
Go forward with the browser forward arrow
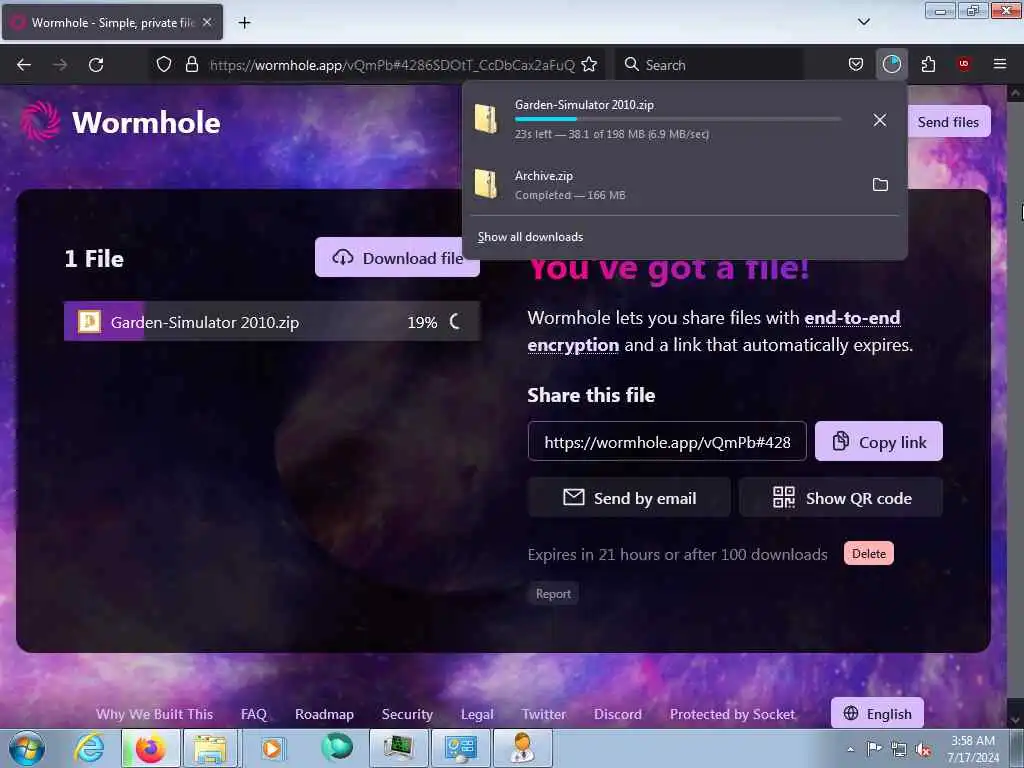click(60, 65)
